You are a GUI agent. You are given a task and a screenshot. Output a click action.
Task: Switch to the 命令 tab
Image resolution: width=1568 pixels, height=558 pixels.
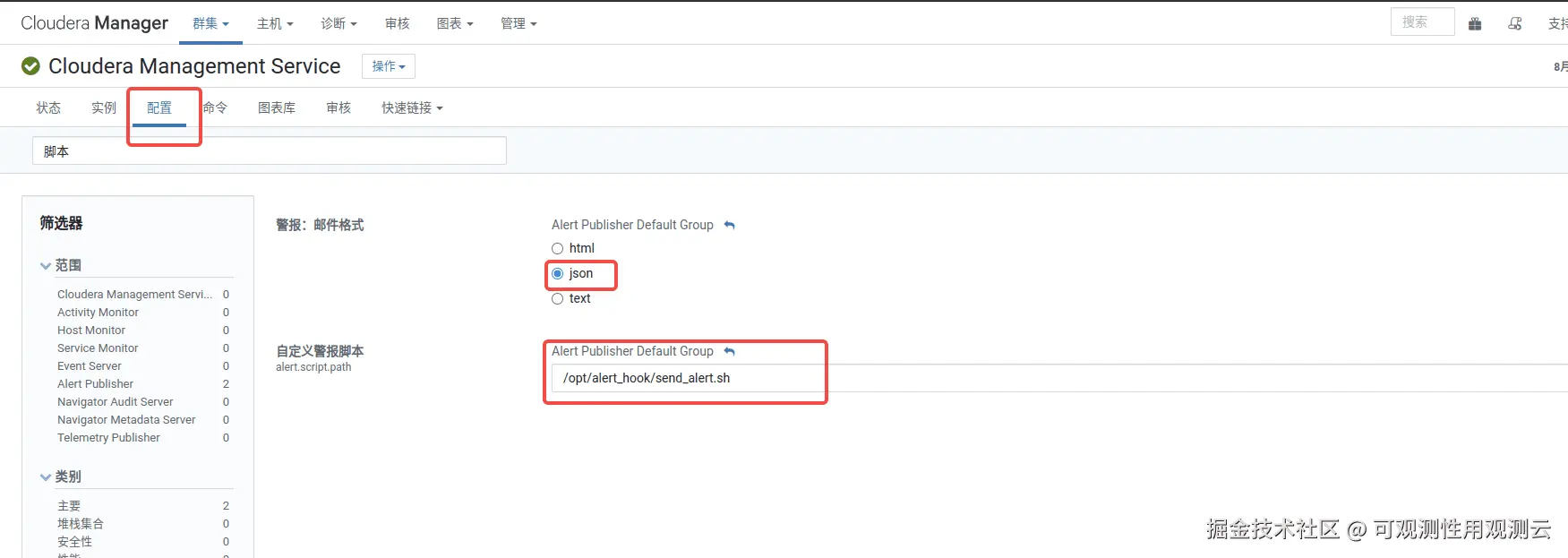(215, 107)
